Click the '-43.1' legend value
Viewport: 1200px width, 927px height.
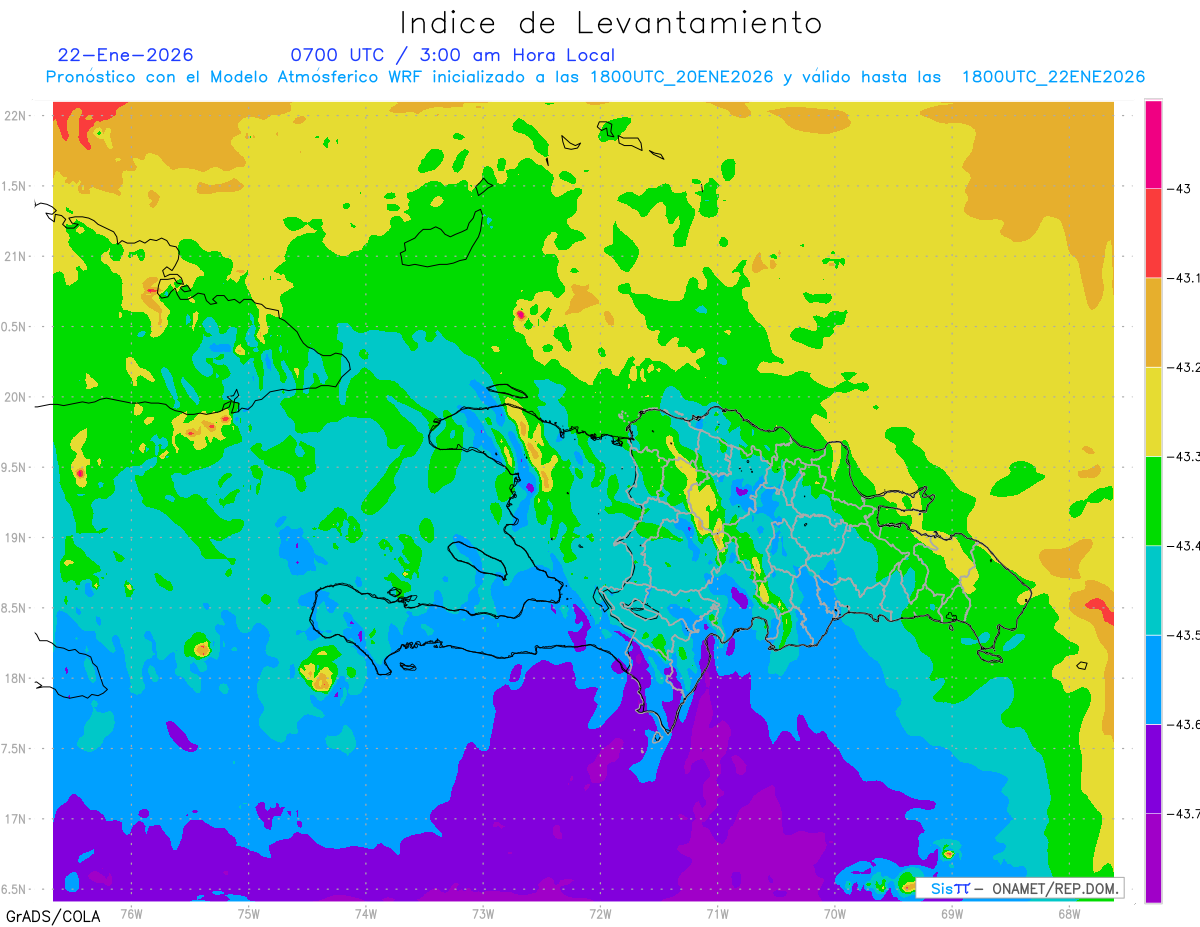[x=1183, y=278]
